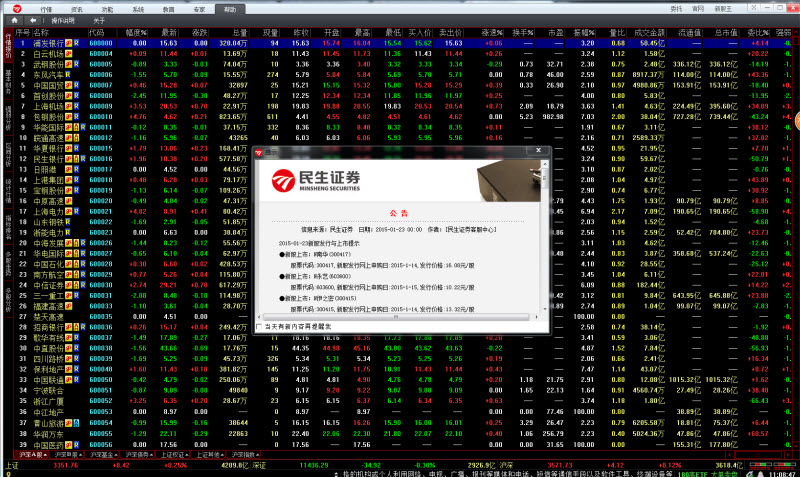Click the blue A badge next to 青山旅游
This screenshot has height=477, width=800.
tap(76, 422)
